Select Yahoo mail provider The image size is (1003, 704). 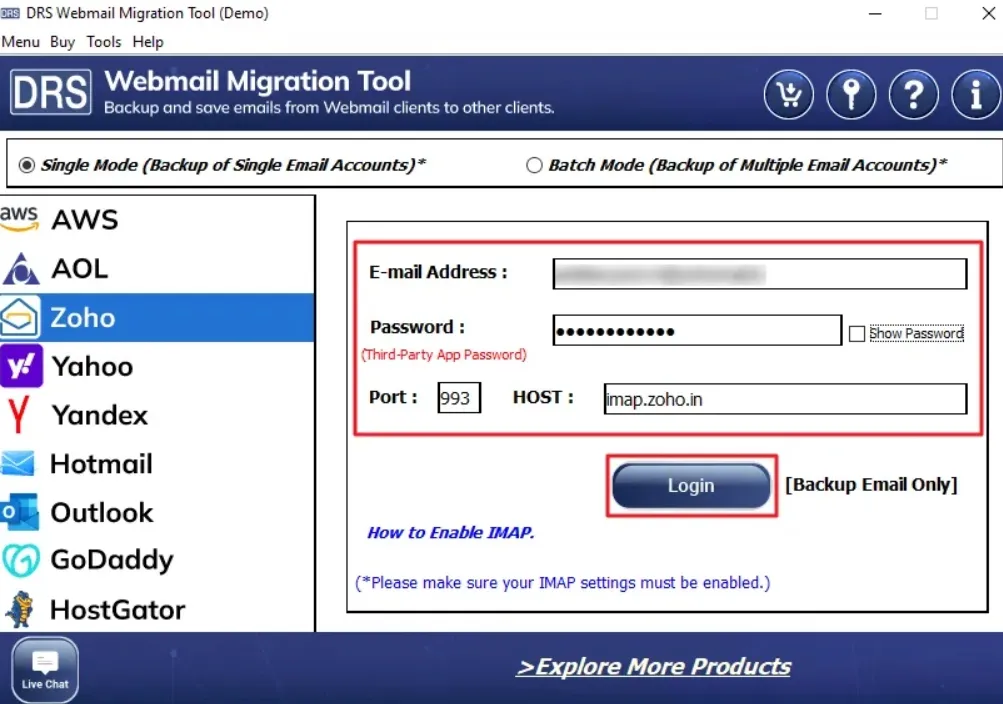(x=92, y=367)
